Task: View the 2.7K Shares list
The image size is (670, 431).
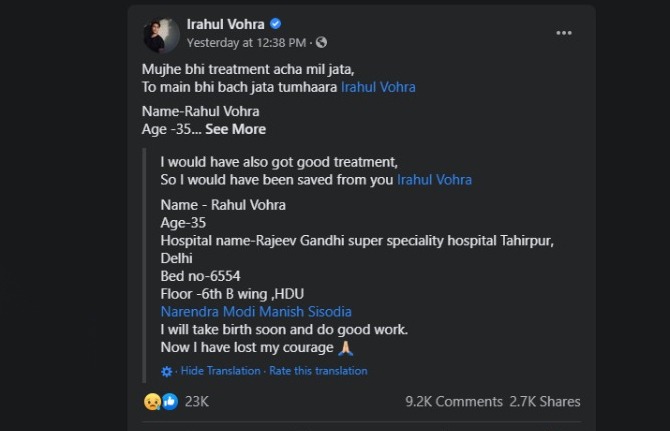Action: point(547,402)
